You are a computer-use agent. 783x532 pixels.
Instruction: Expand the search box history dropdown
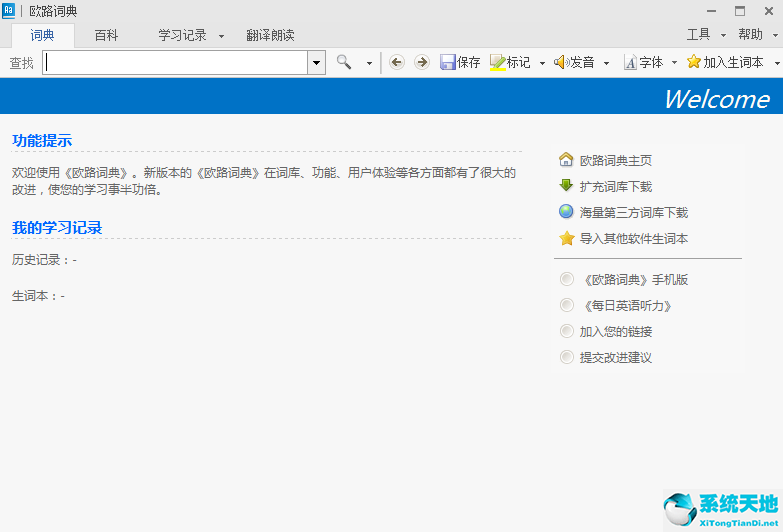coord(317,62)
